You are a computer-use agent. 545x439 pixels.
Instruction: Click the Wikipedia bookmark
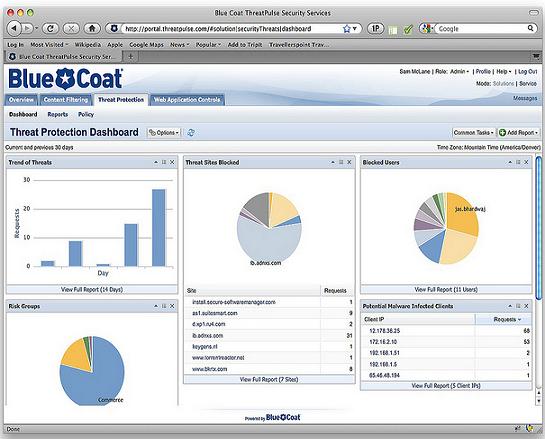click(88, 45)
